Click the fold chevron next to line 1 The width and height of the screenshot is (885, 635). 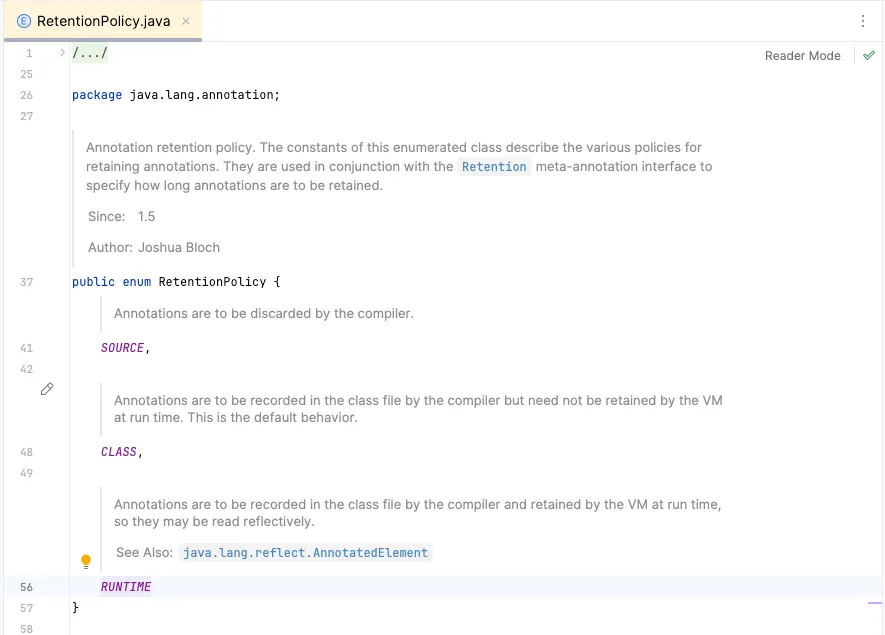tap(60, 53)
